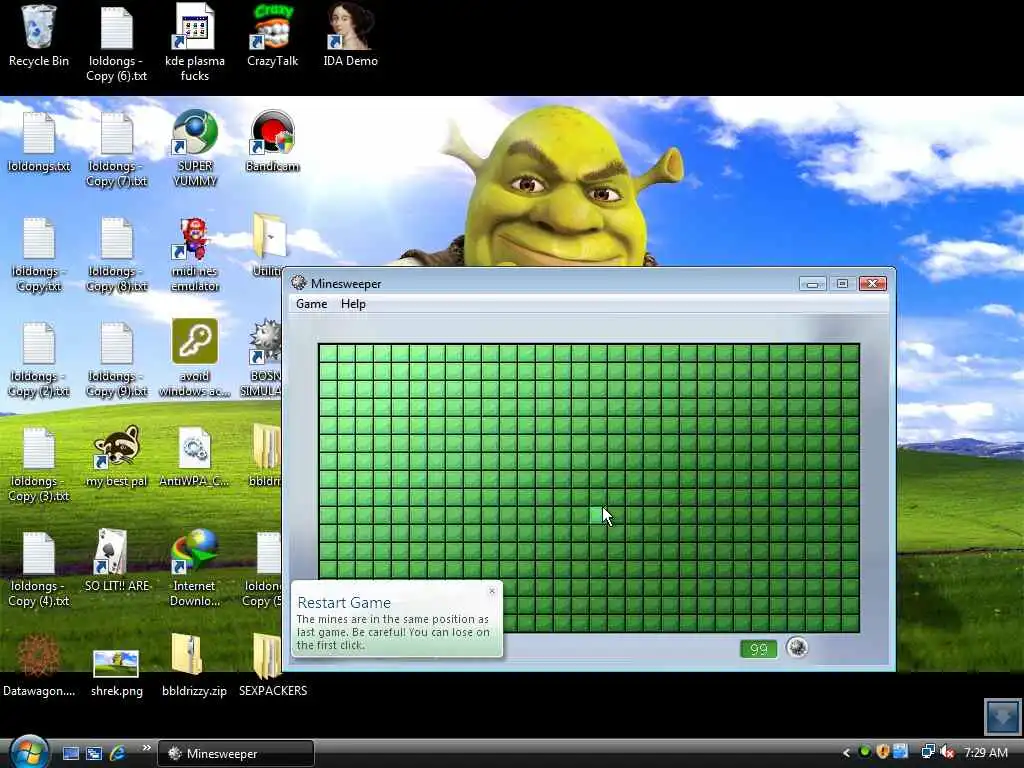Close the Minesweeper window
This screenshot has width=1024, height=768.
(x=872, y=283)
